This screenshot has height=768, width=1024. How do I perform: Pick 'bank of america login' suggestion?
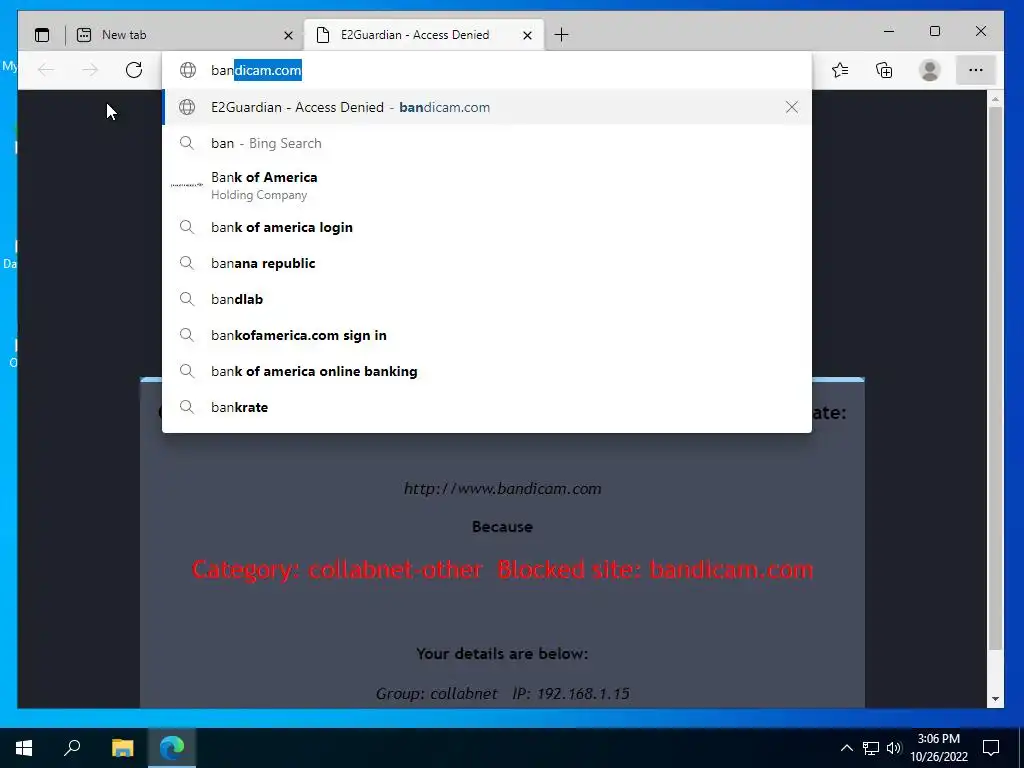pos(487,227)
